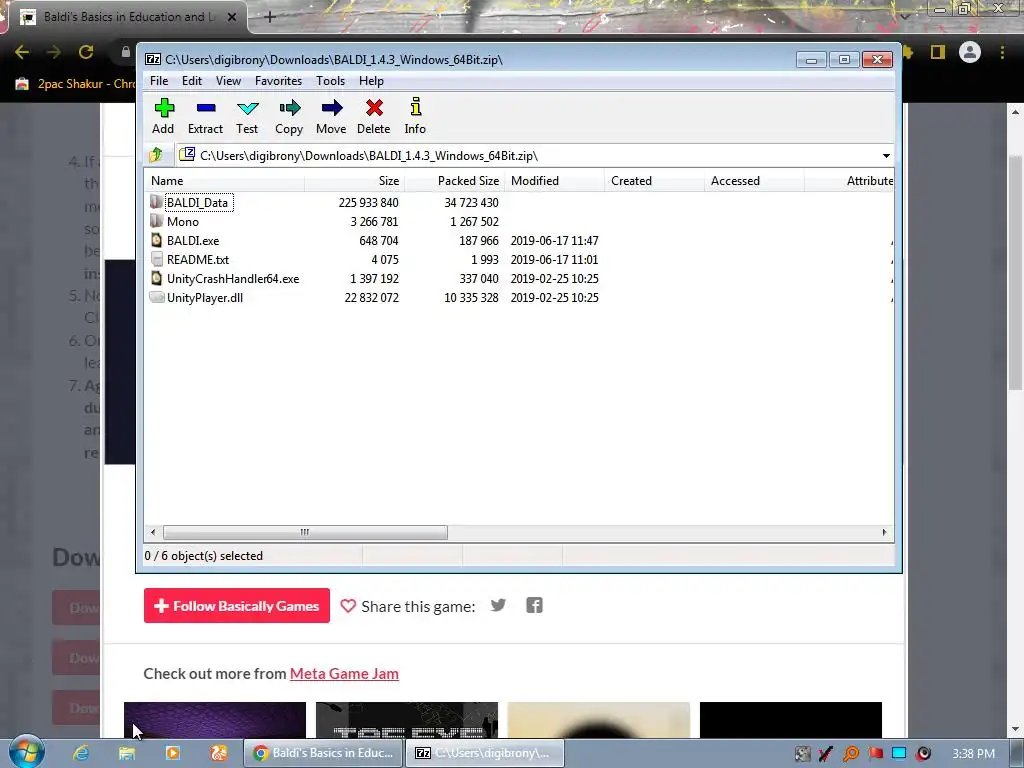Click the '10 335 328' packed size value
Screen dimensions: 1024x768
coord(471,297)
